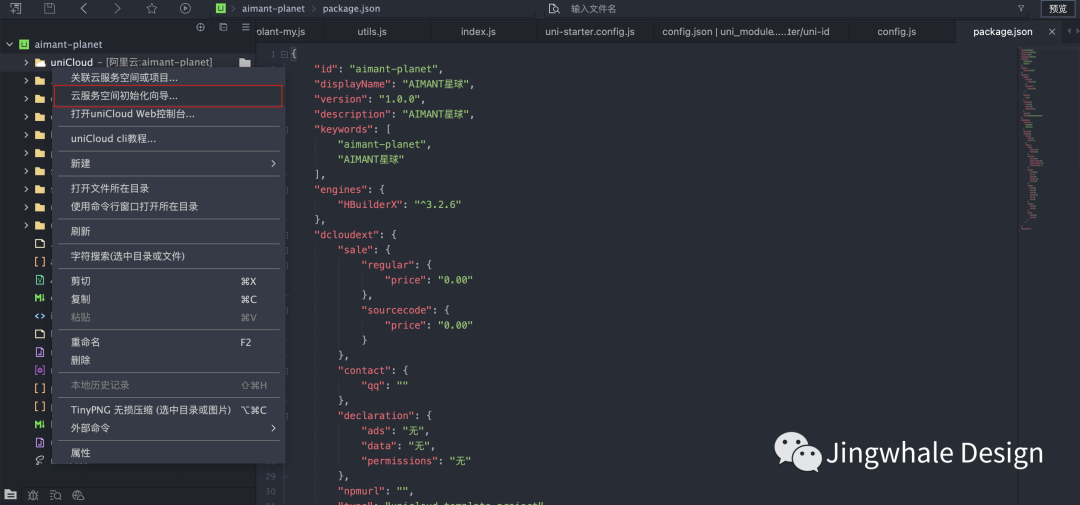
Task: Click the "permissions": "无" code line
Action: (416, 461)
